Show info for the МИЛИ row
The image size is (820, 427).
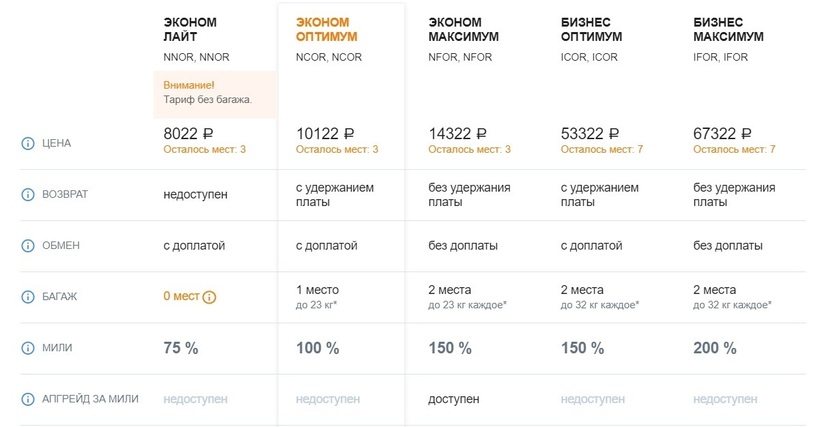pyautogui.click(x=27, y=348)
